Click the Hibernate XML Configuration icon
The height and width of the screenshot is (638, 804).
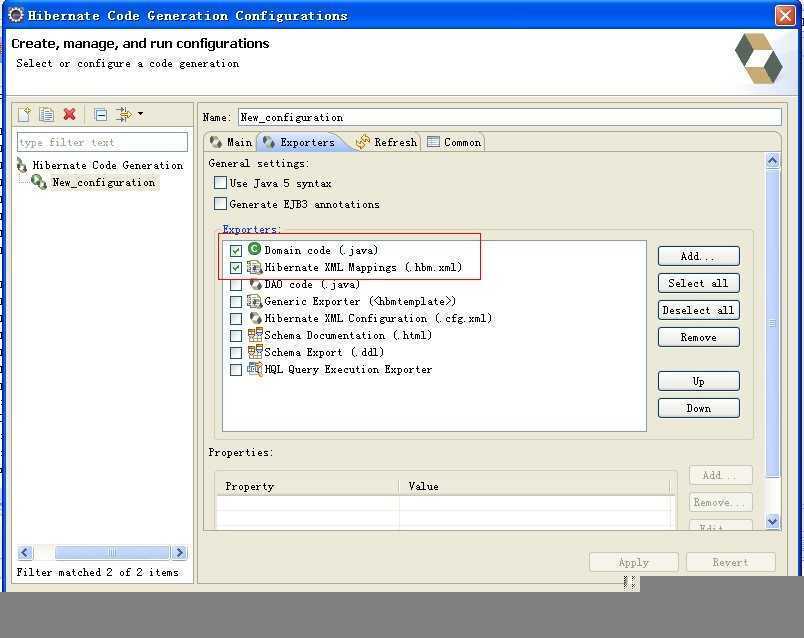[255, 318]
